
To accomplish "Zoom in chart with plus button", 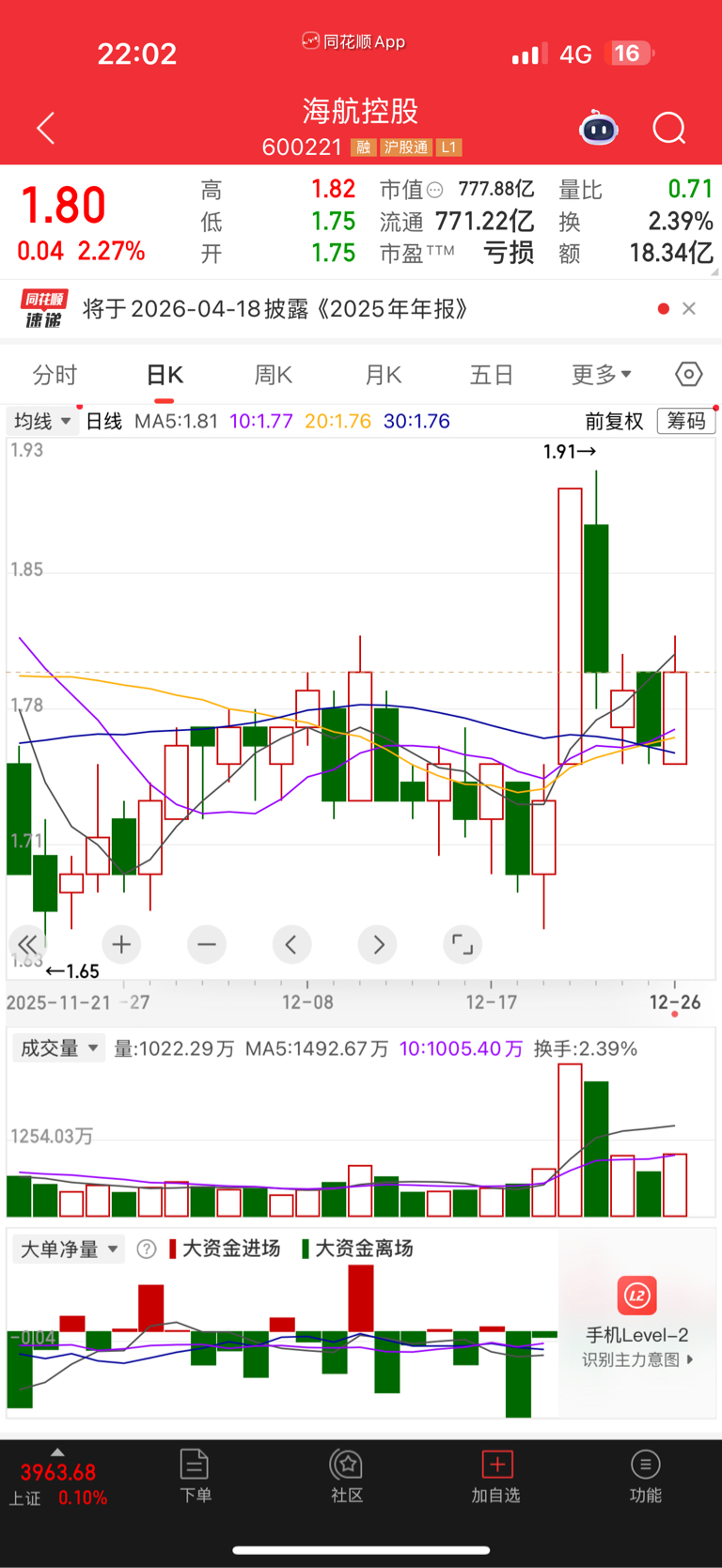I will pyautogui.click(x=121, y=944).
